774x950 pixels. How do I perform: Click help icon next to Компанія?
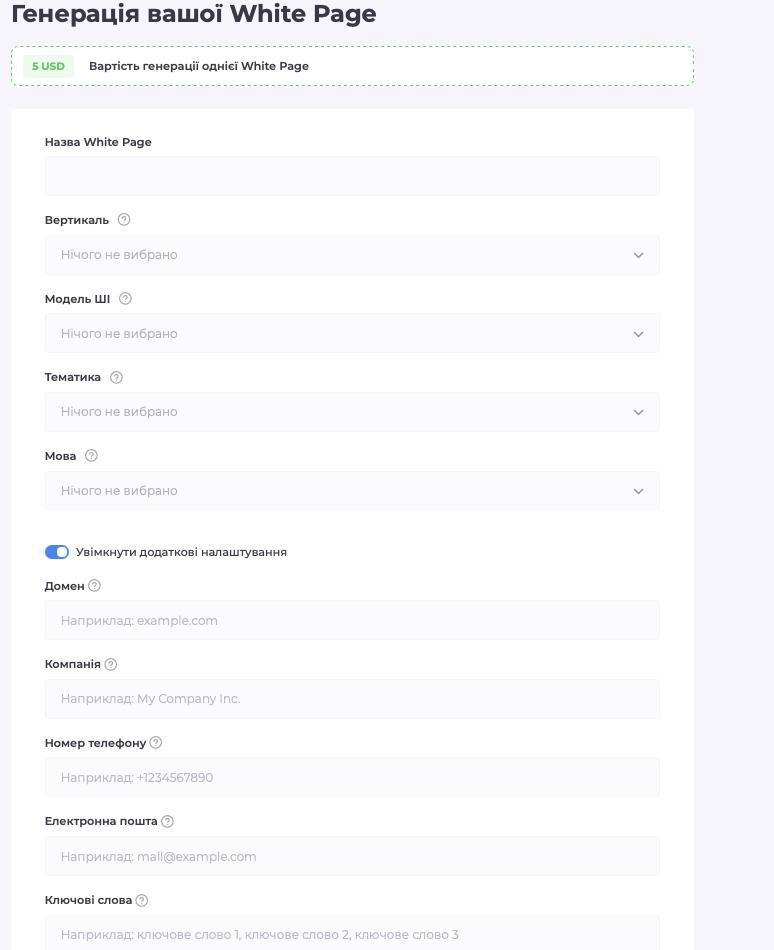pos(110,665)
